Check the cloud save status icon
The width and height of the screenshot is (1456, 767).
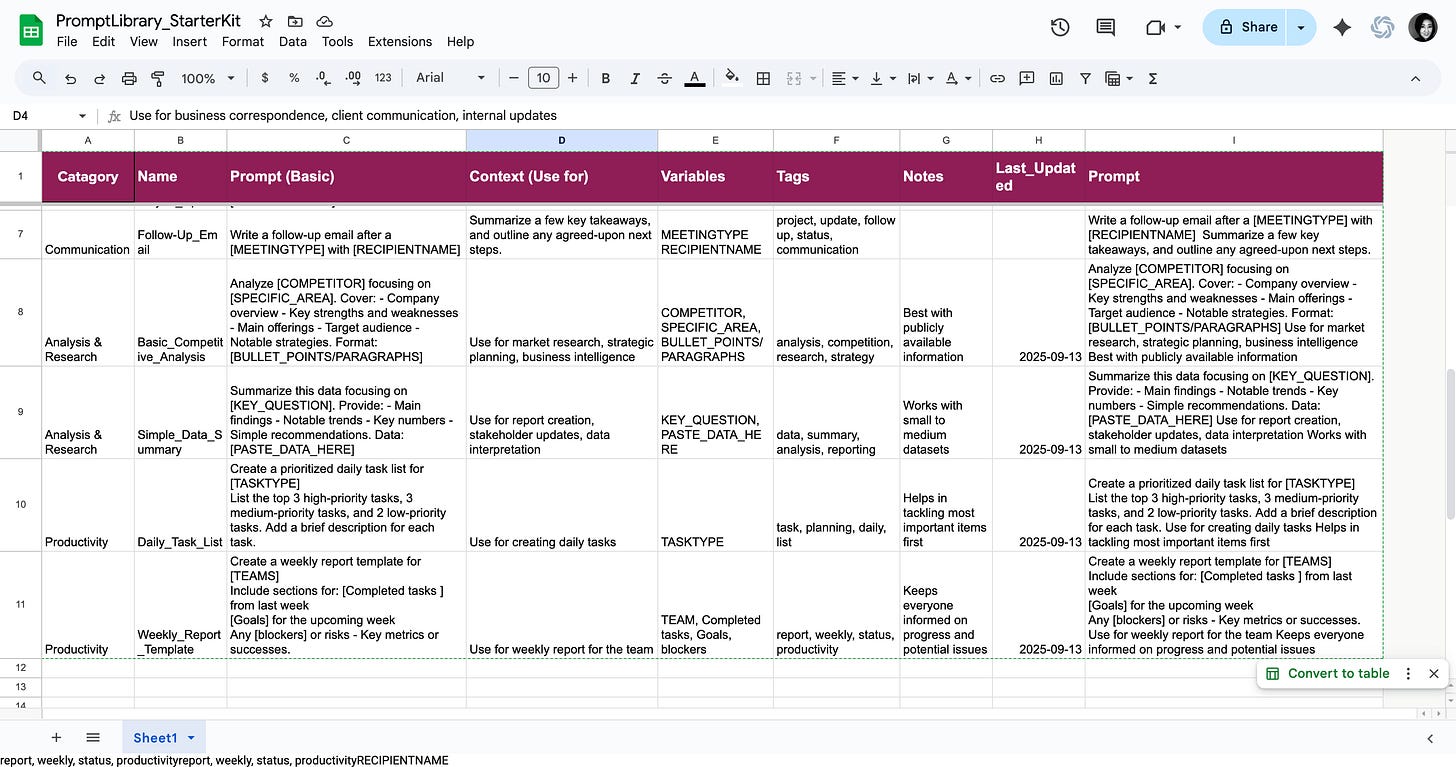[324, 21]
